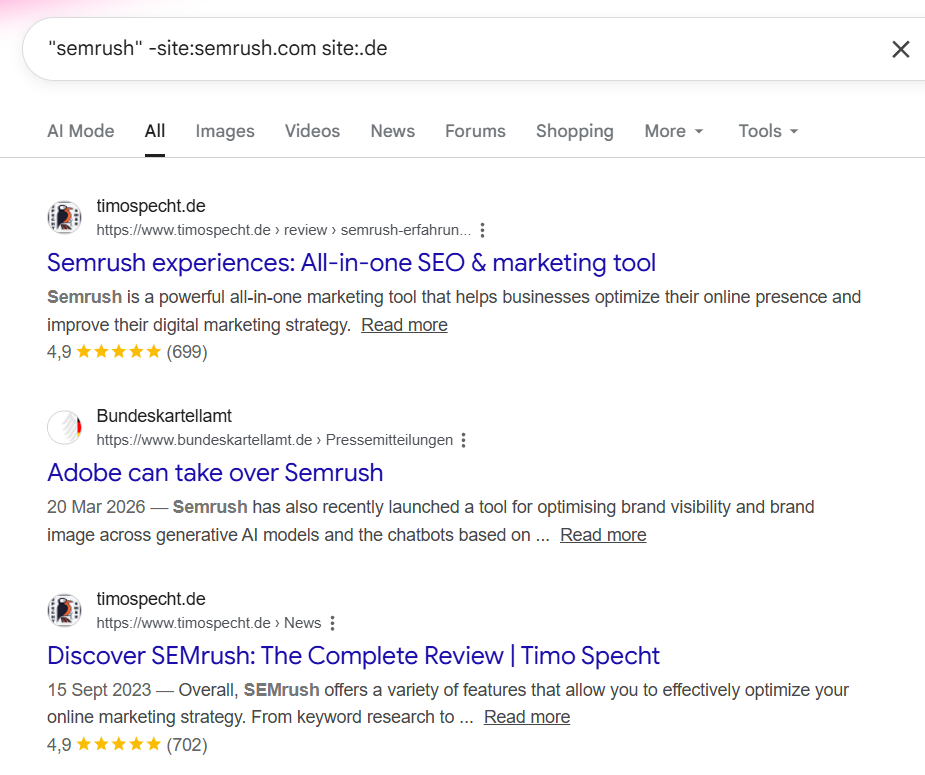Click the site name above the semrush-erfahrun URL
This screenshot has width=925, height=775.
[x=151, y=206]
